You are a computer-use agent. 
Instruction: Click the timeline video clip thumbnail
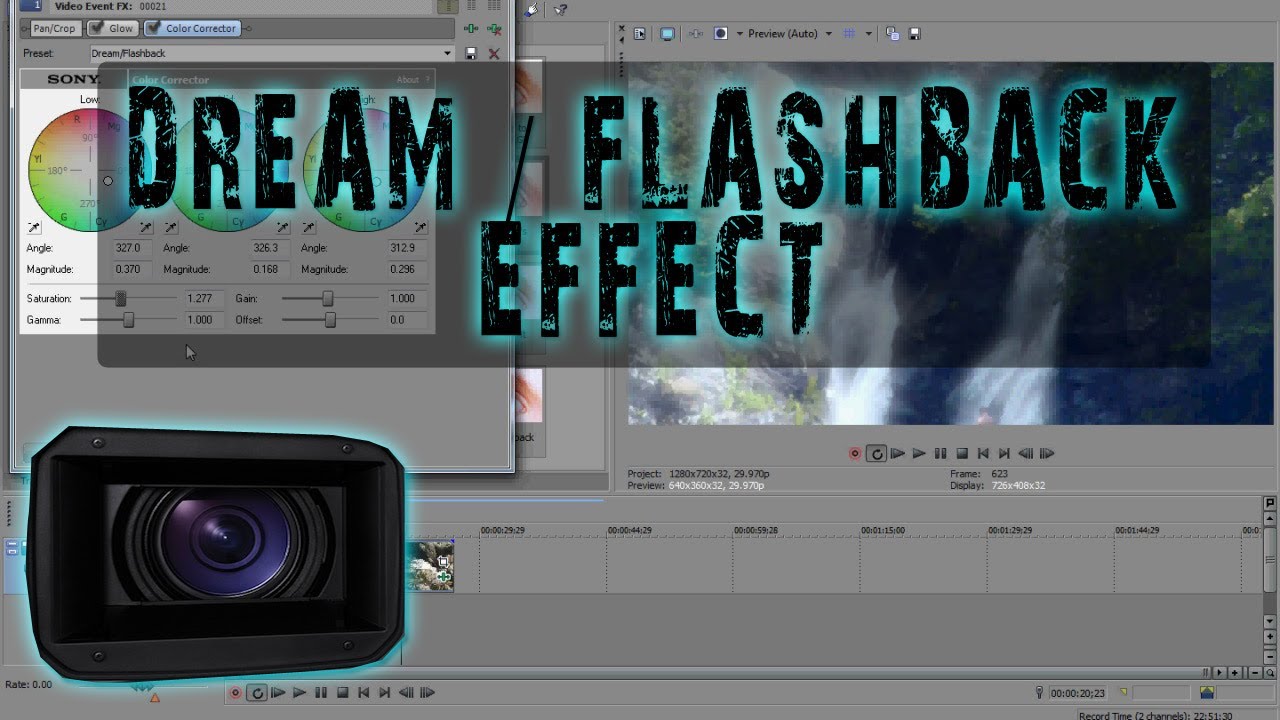click(429, 566)
